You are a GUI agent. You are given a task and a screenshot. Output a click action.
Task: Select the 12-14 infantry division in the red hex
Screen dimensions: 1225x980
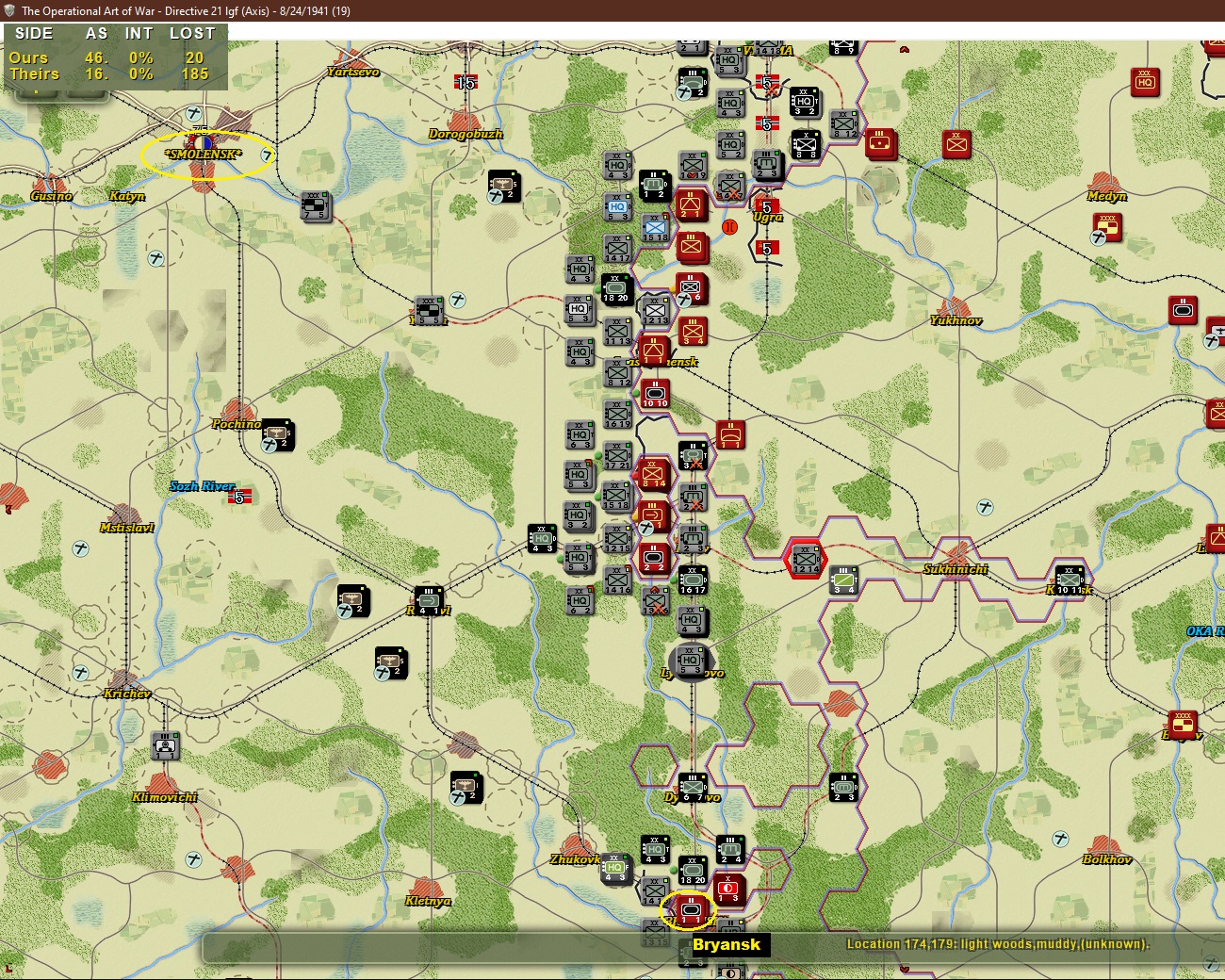click(x=806, y=559)
